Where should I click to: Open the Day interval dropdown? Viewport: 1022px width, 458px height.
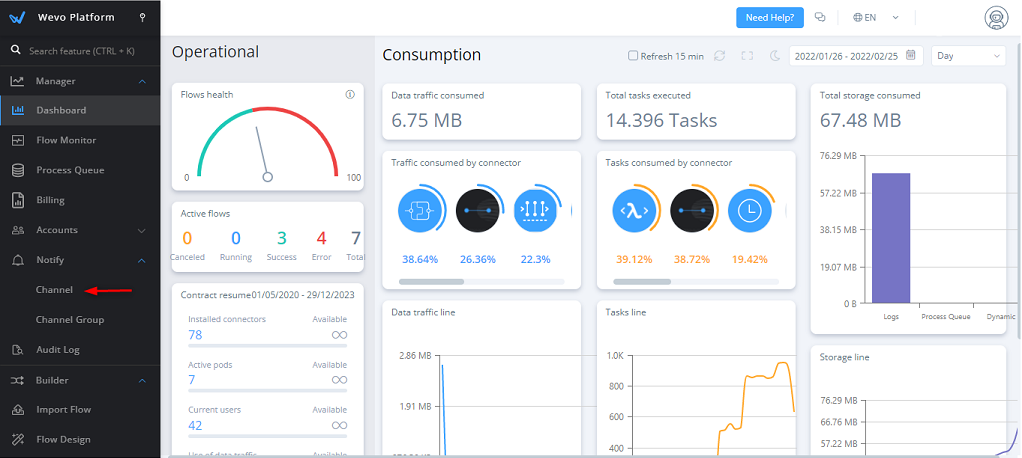point(967,56)
